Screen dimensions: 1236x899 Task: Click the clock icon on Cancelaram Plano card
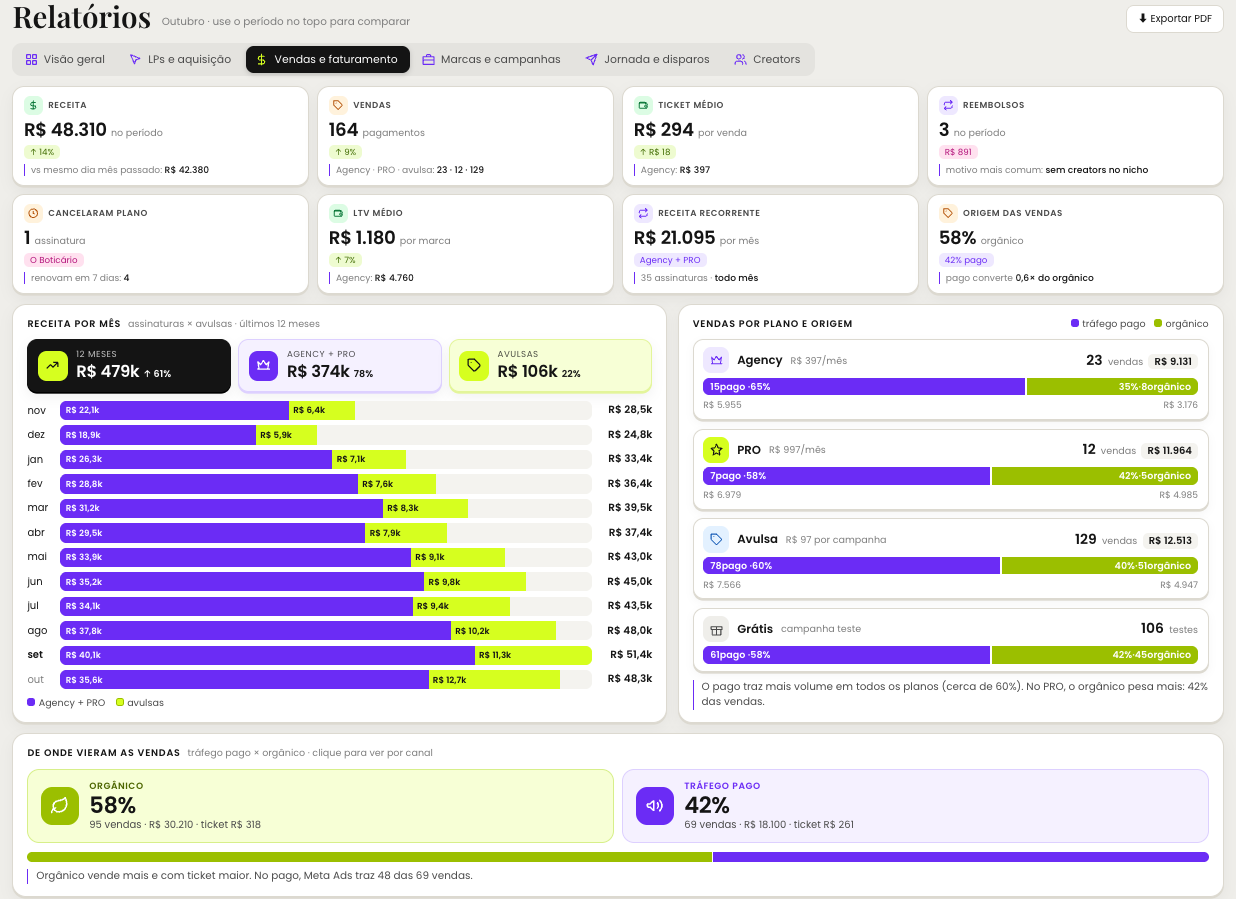click(x=33, y=213)
